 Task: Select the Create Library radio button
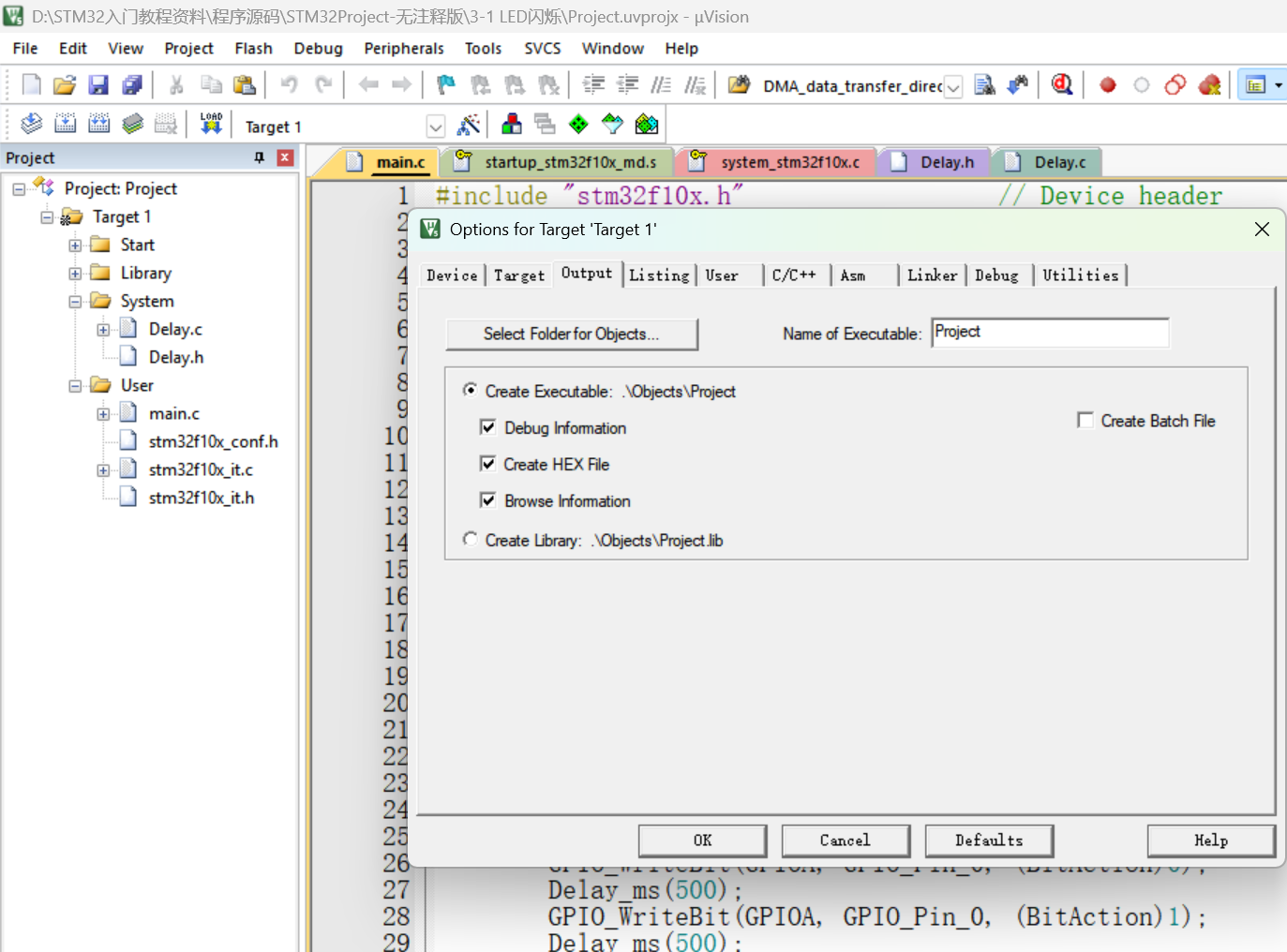pyautogui.click(x=471, y=539)
